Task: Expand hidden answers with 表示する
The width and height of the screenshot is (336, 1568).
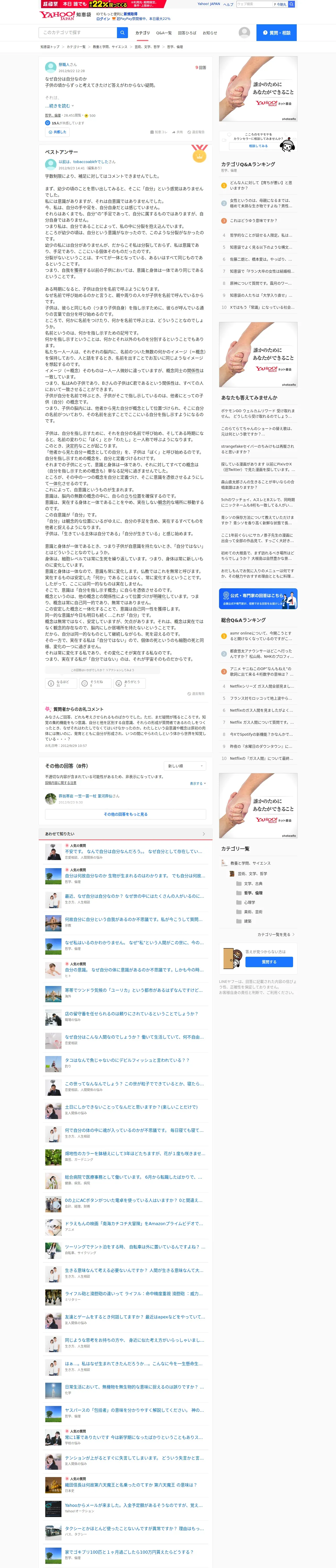Action: coord(198,783)
